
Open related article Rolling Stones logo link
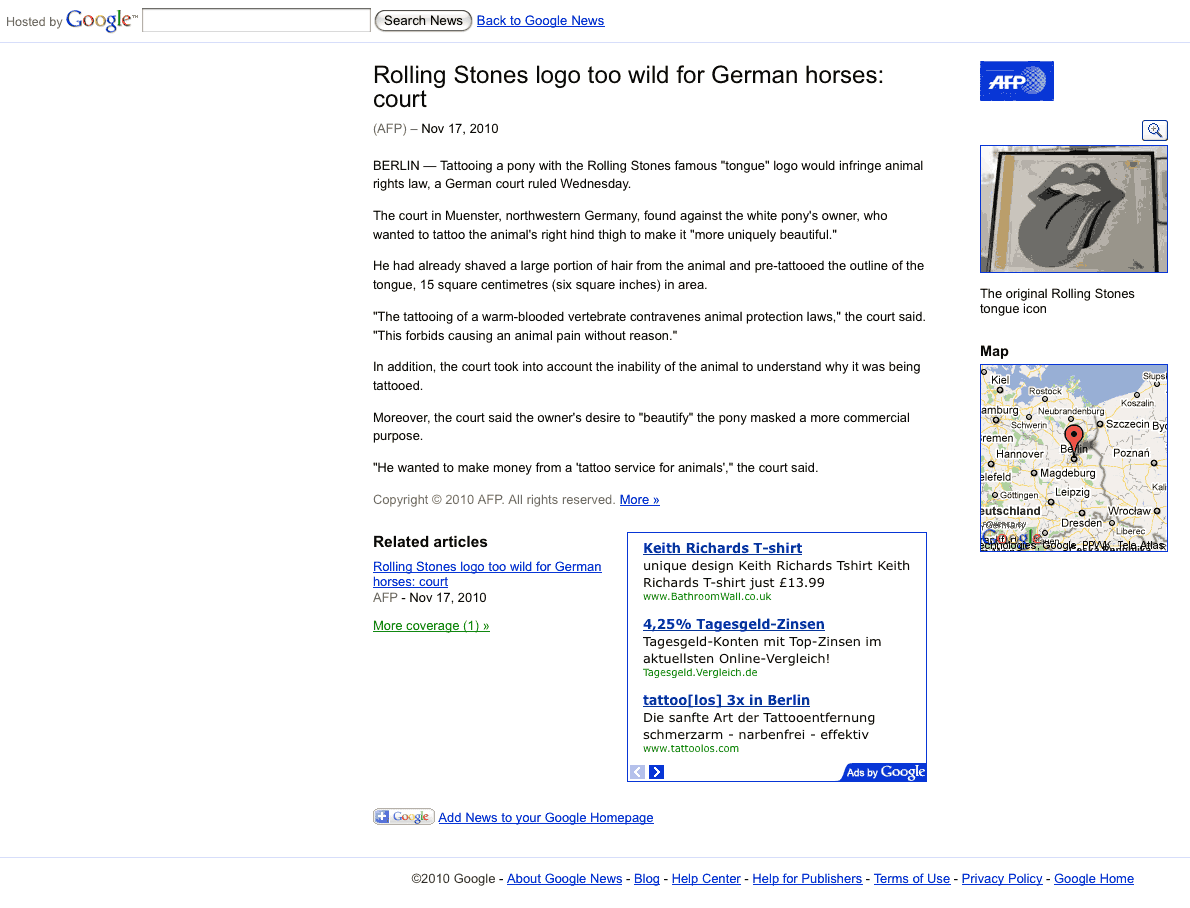coord(487,574)
